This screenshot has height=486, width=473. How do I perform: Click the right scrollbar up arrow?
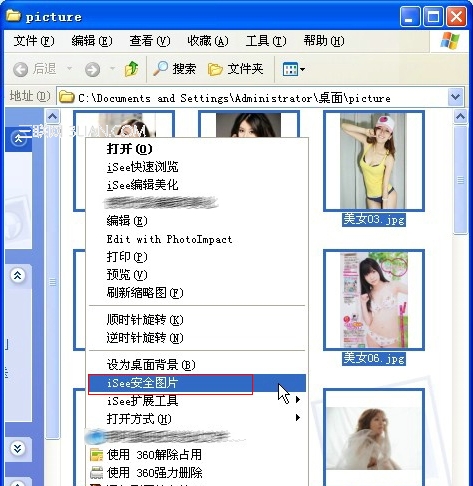click(x=460, y=117)
